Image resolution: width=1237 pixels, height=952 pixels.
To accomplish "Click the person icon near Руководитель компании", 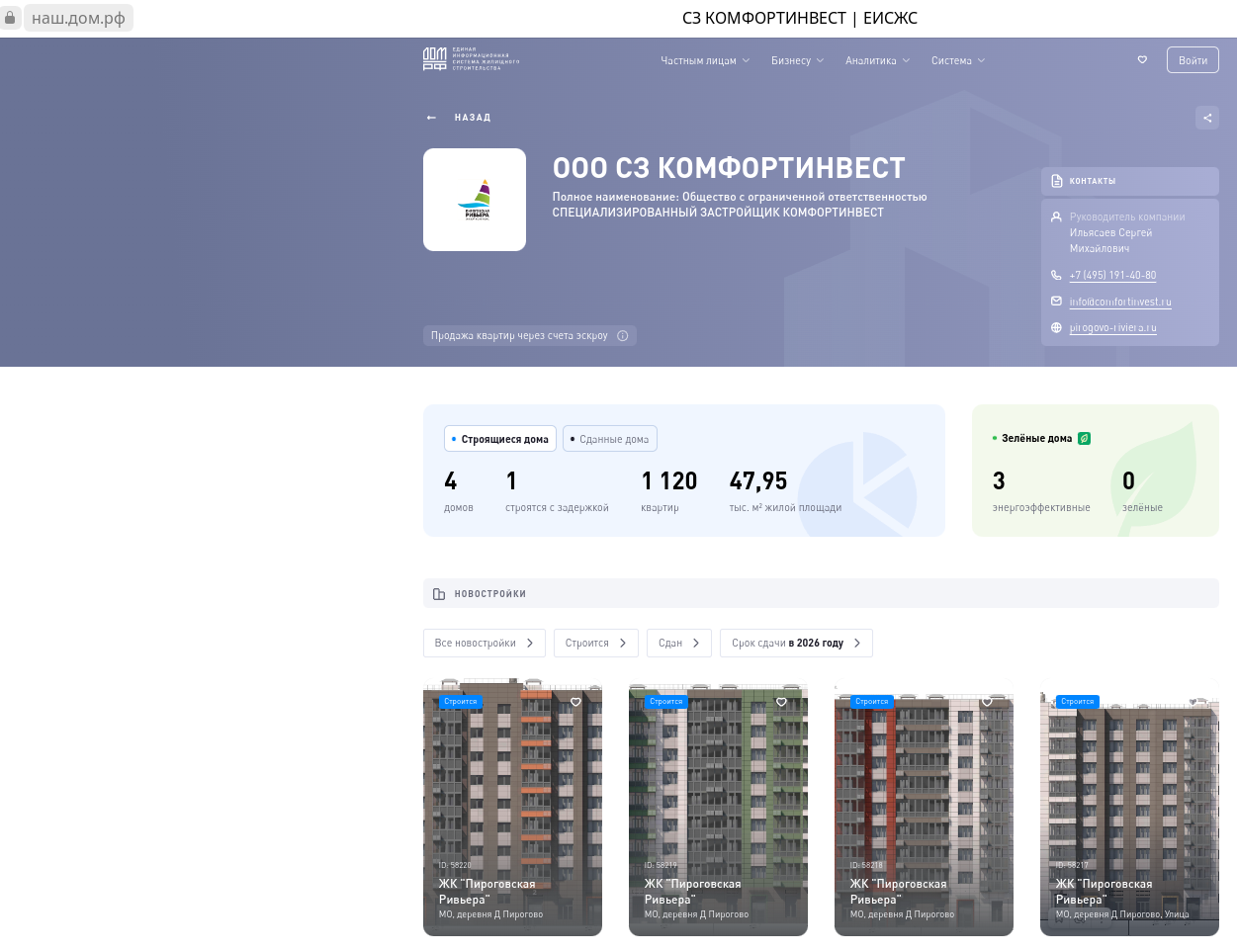I will click(1056, 216).
